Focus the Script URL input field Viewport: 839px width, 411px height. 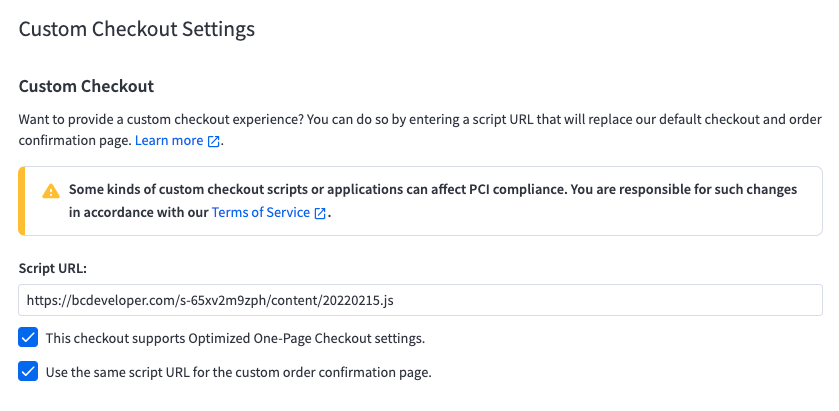coord(420,299)
